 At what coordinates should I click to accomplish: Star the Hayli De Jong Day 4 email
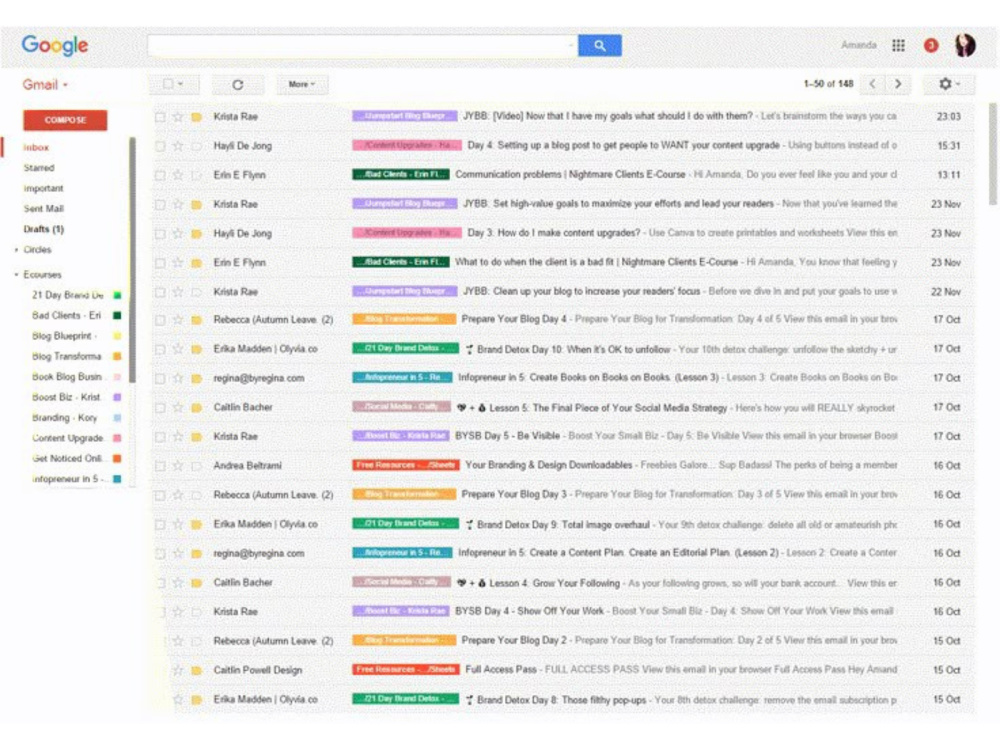coord(178,146)
